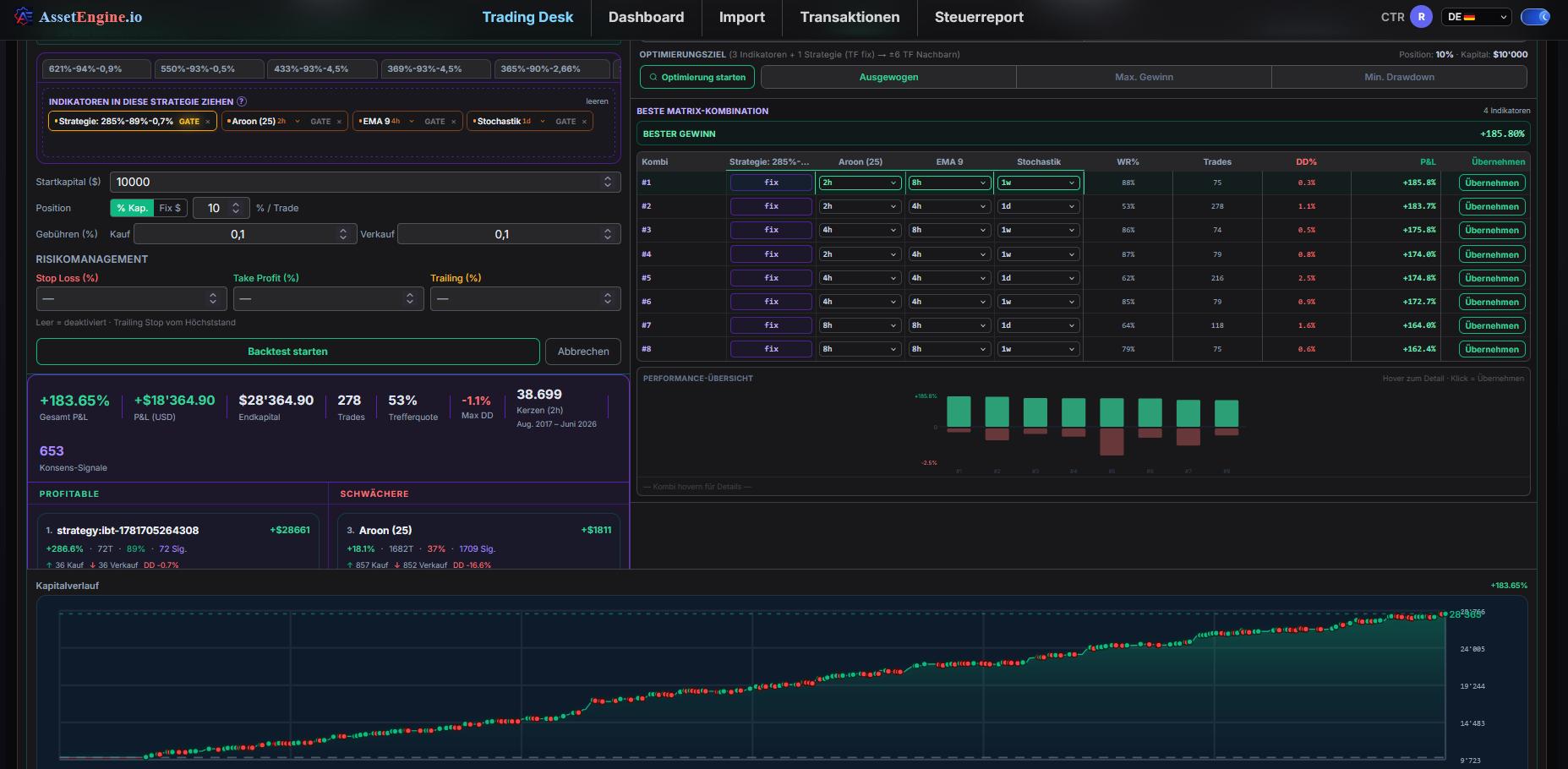Toggle GATE on the EMA 9 chip
The height and width of the screenshot is (769, 1568).
click(x=434, y=122)
